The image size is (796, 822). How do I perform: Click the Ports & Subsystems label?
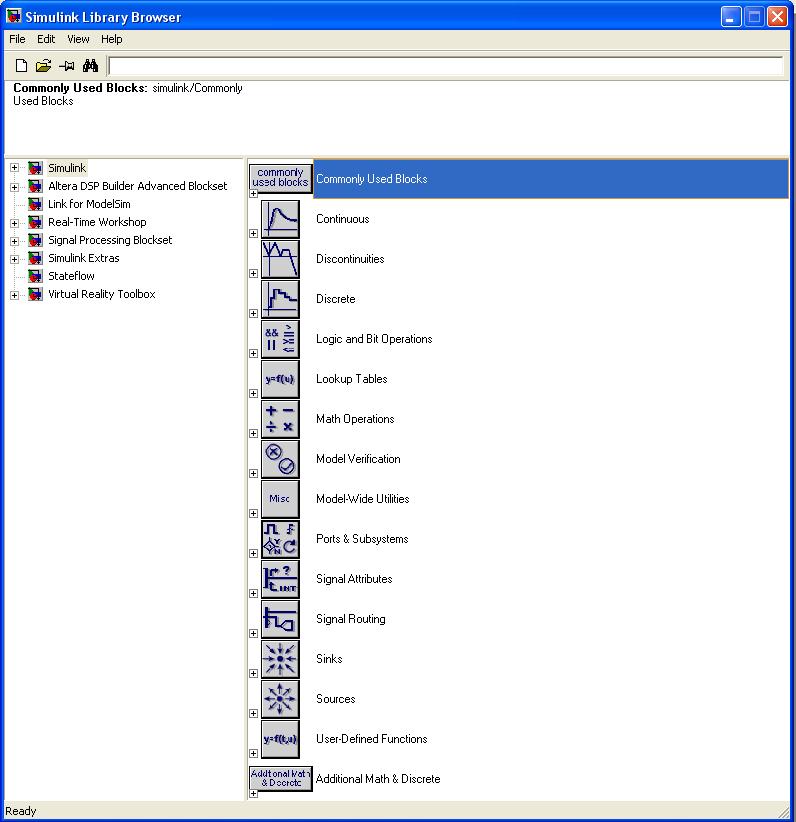click(362, 539)
